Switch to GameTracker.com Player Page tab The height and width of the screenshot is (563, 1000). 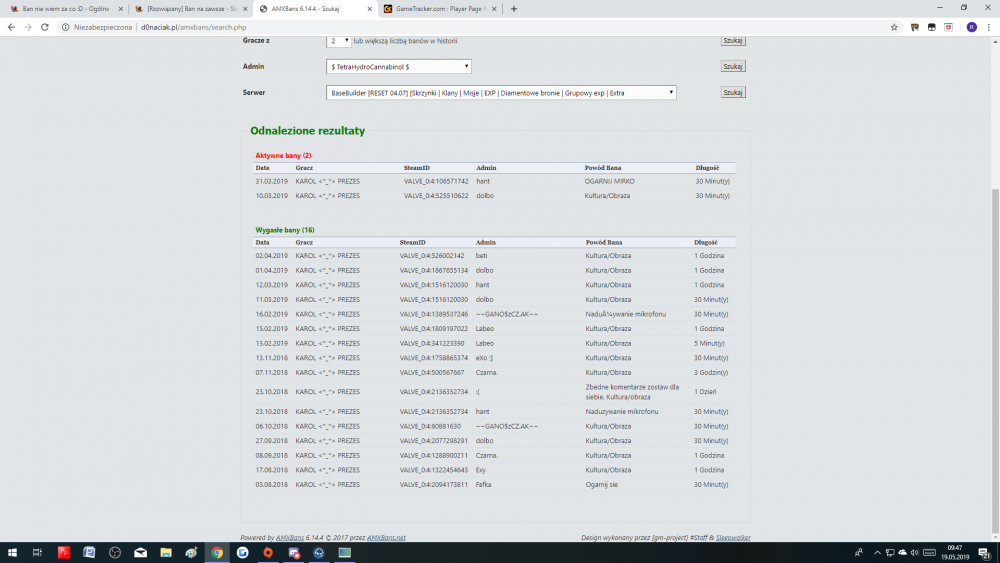440,9
